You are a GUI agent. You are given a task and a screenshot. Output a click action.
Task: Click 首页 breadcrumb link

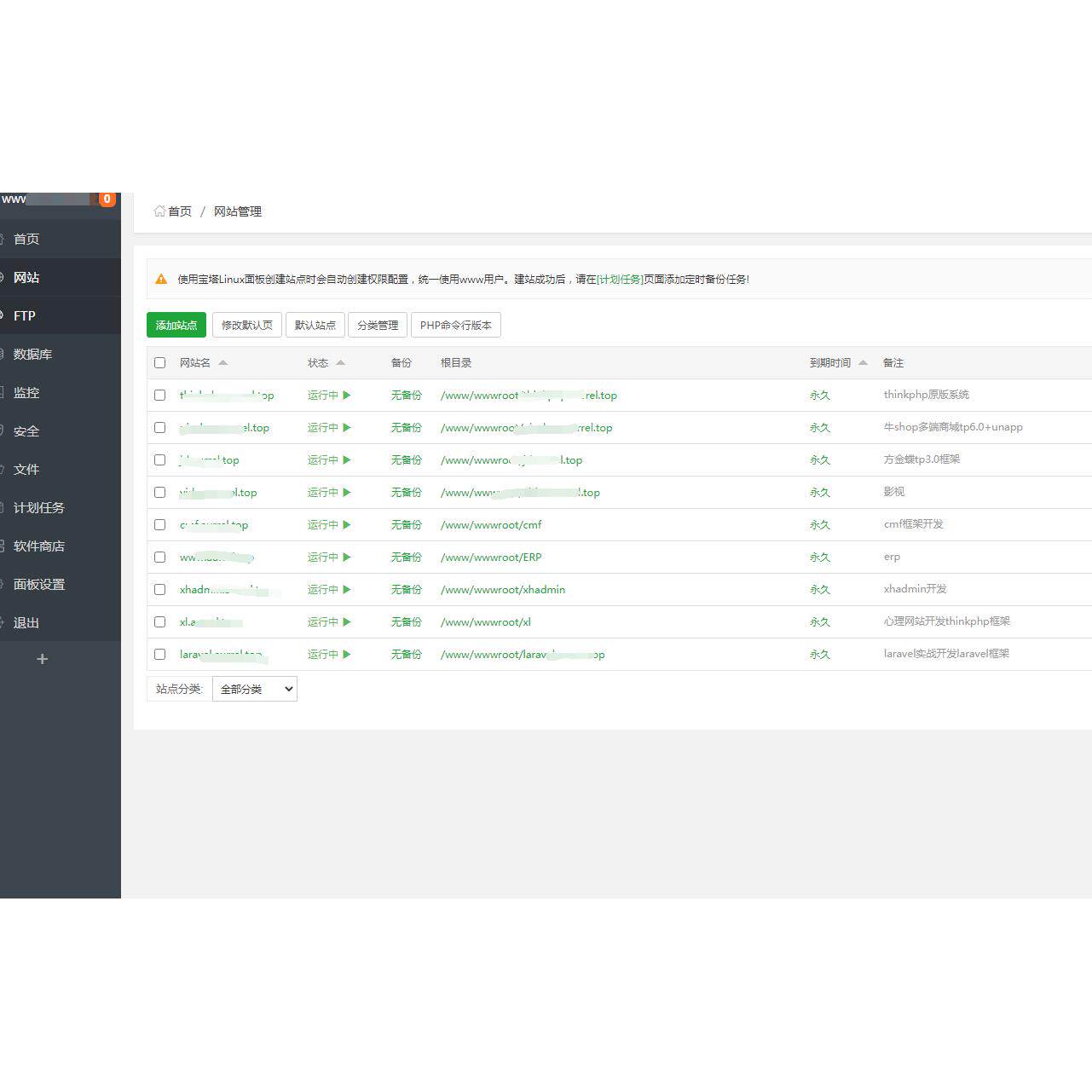[180, 211]
